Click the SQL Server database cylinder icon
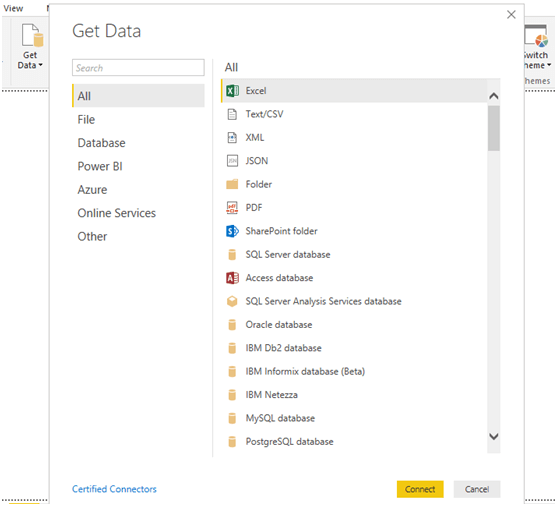 point(232,255)
